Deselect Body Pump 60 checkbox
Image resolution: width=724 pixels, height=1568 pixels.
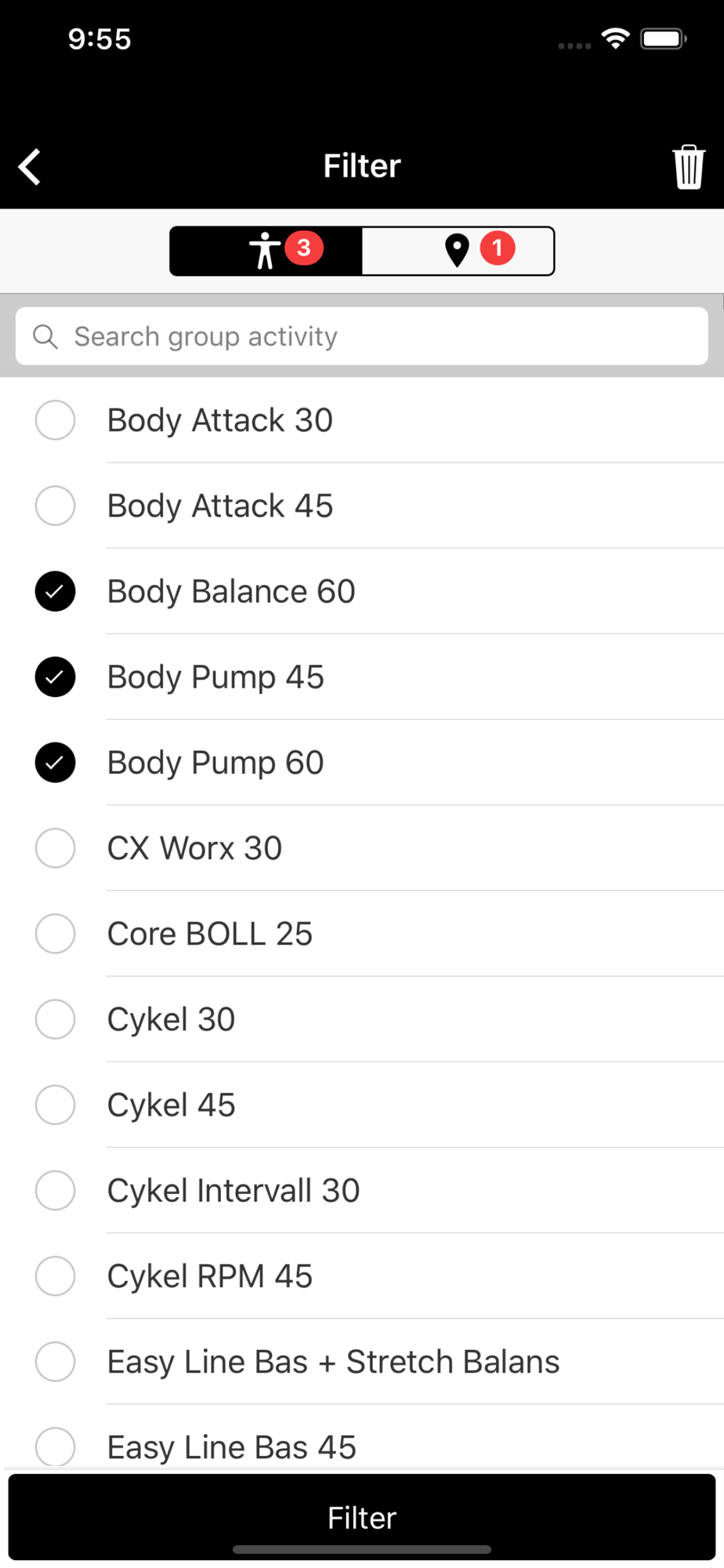pos(56,762)
